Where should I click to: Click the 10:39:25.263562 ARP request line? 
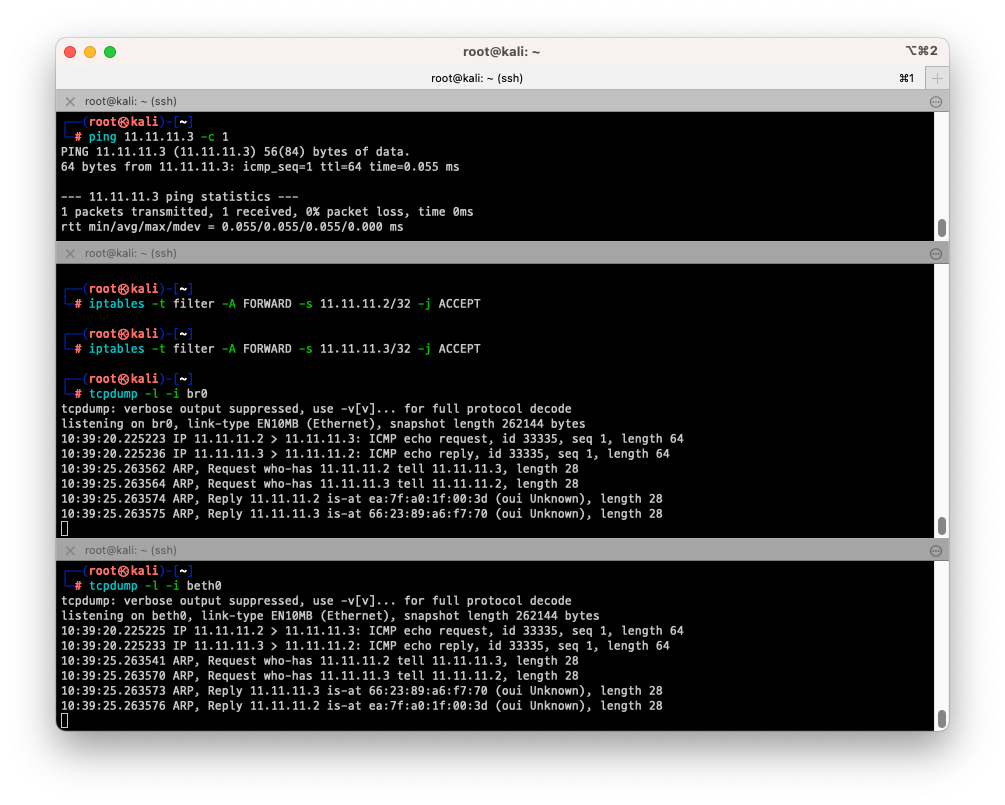coord(320,469)
